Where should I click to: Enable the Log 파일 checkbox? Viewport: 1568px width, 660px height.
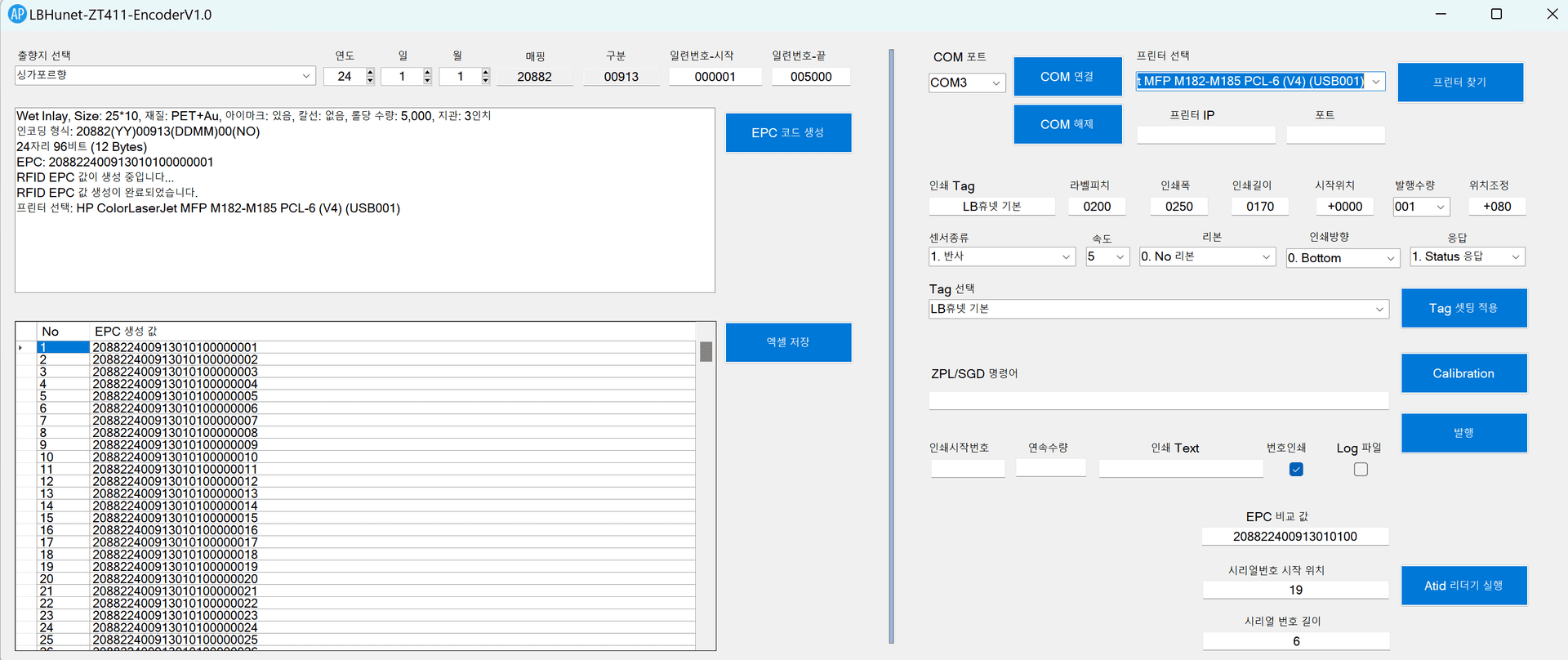(1360, 470)
